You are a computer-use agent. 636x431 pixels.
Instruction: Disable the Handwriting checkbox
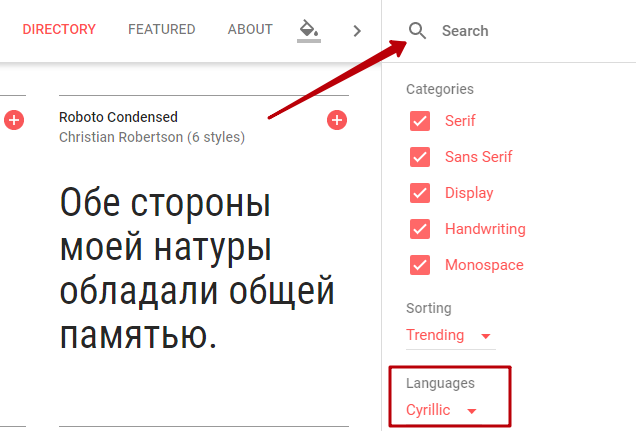tap(420, 229)
